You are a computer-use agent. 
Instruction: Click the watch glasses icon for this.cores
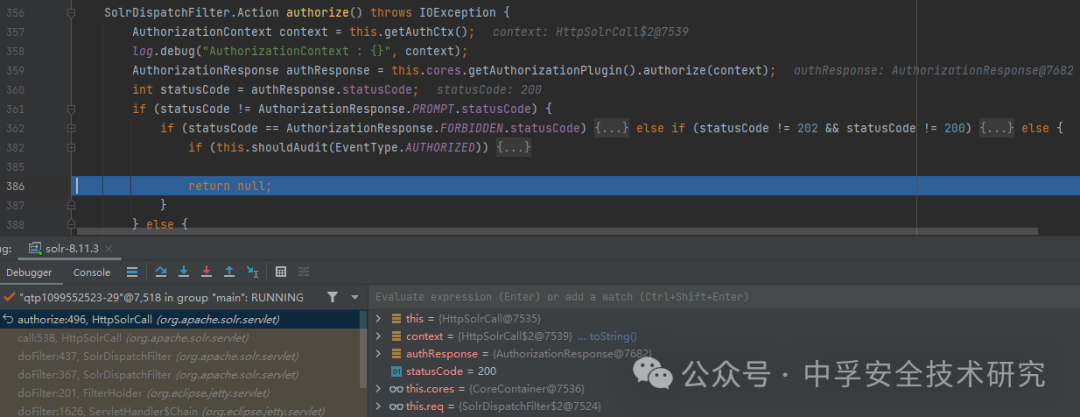(396, 389)
